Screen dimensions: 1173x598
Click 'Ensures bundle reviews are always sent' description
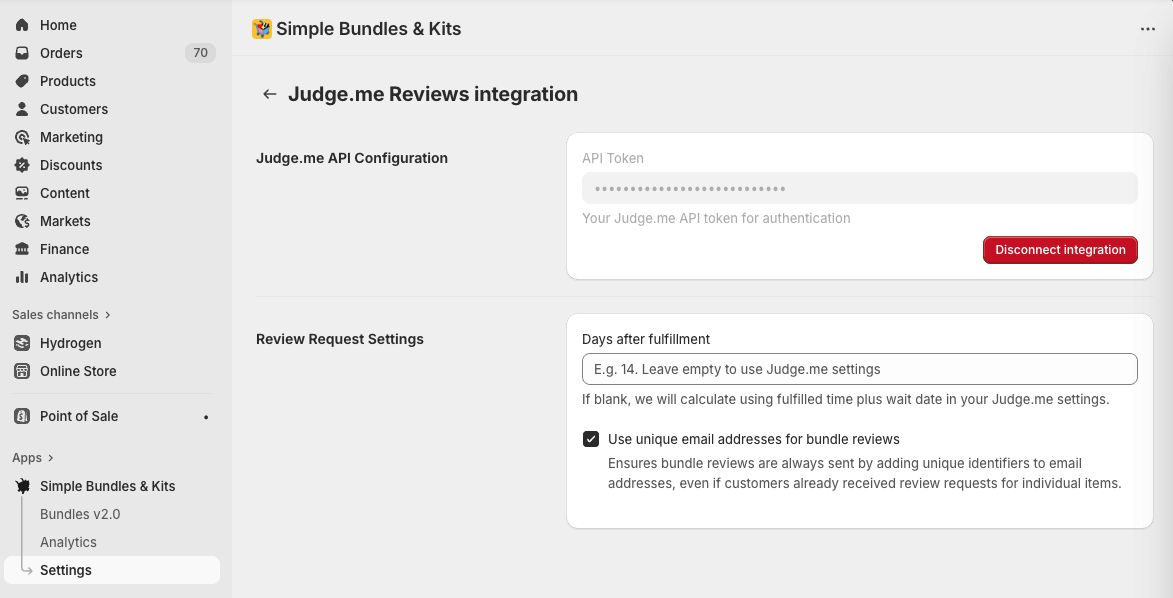point(864,474)
